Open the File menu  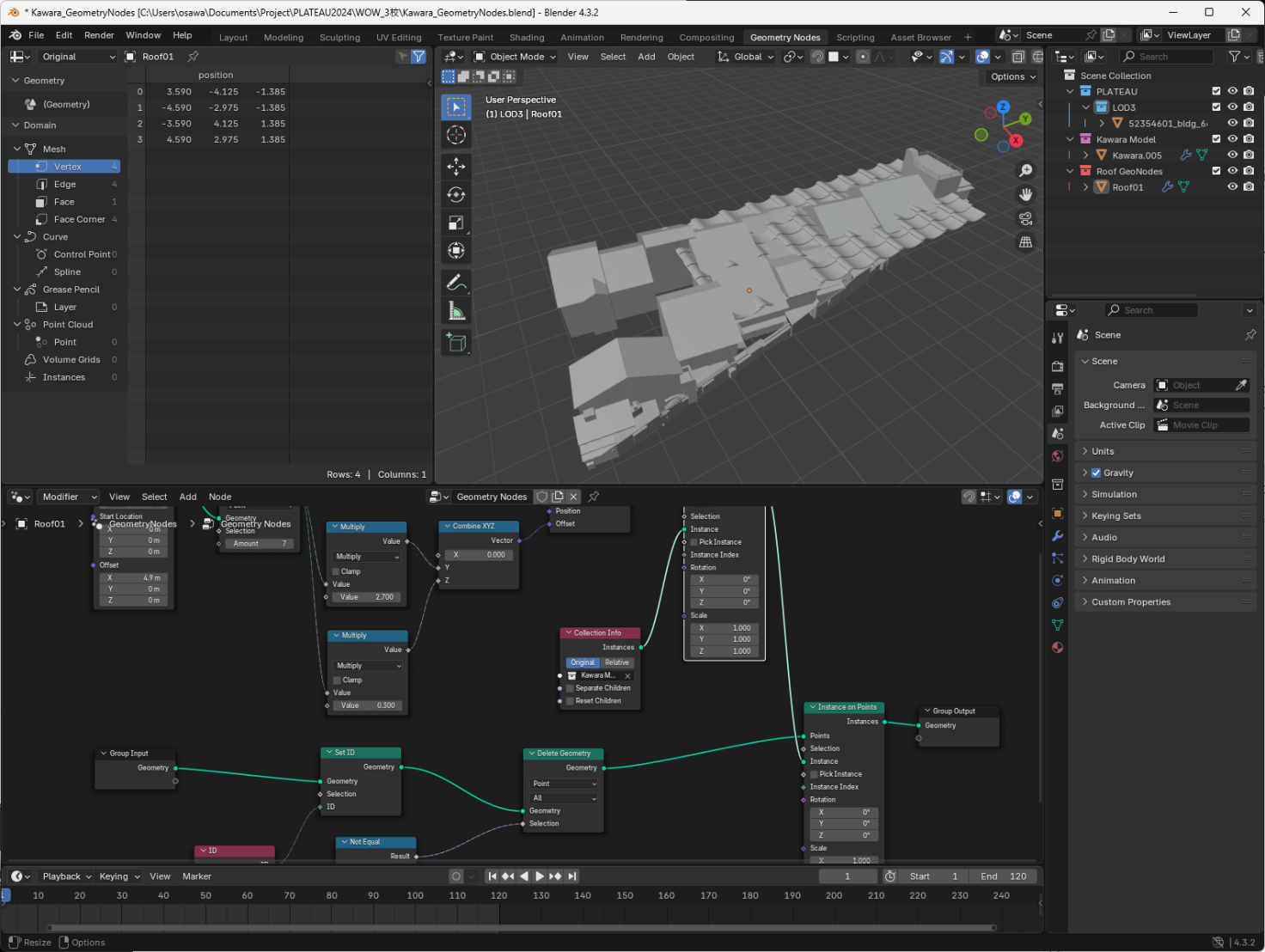pyautogui.click(x=36, y=35)
